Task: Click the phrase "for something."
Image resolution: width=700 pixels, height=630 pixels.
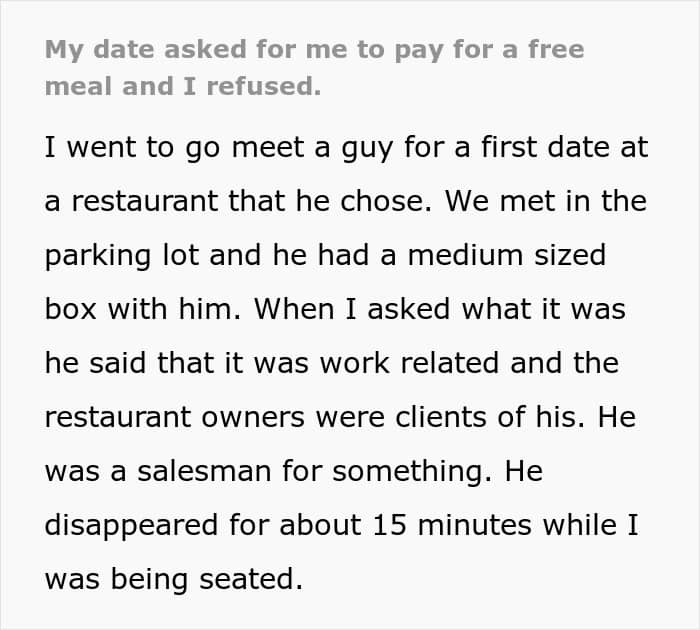Action: pos(388,472)
